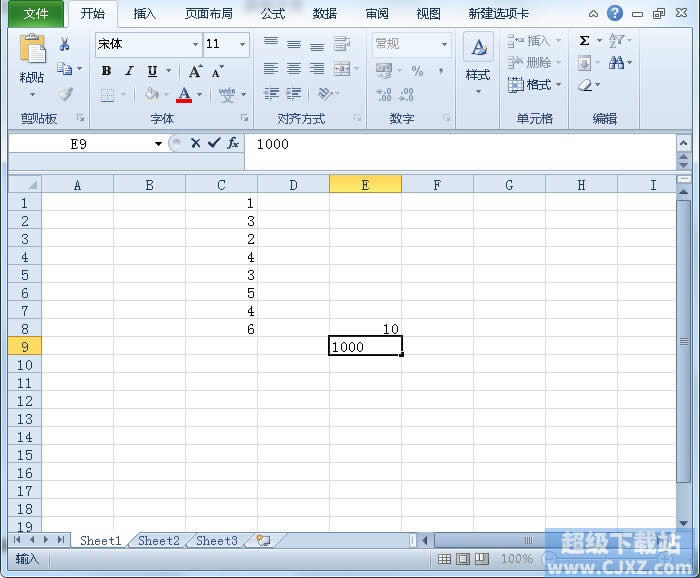Expand the font color arrow
Viewport: 700px width, 578px height.
tap(200, 95)
